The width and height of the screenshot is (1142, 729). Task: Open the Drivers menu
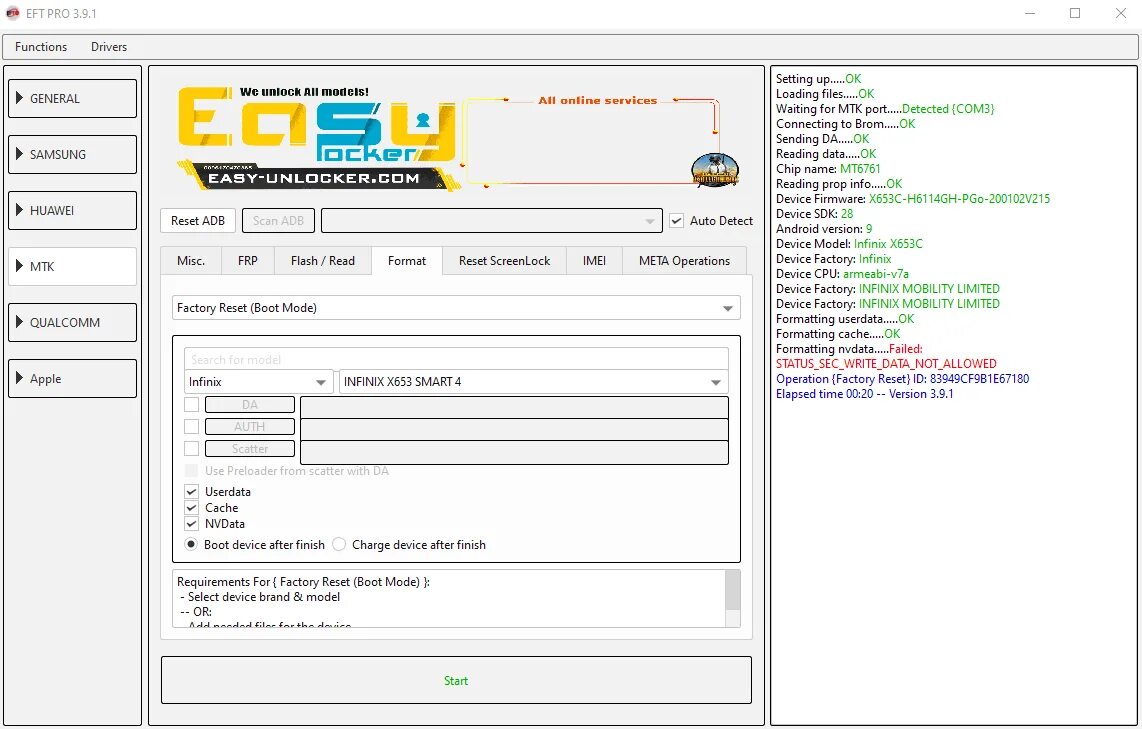[109, 47]
